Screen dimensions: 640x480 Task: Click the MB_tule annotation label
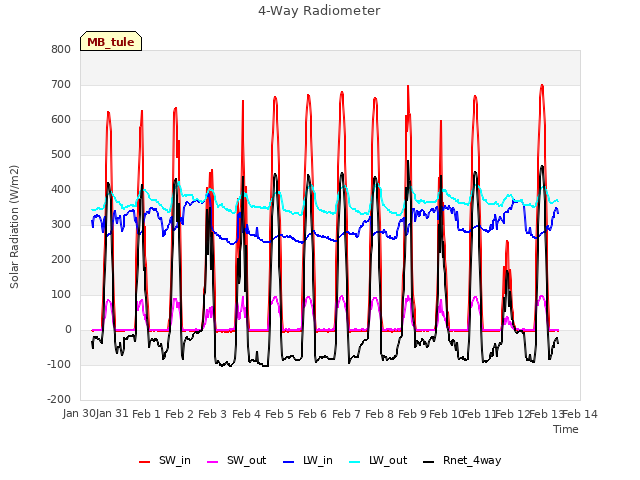(111, 42)
